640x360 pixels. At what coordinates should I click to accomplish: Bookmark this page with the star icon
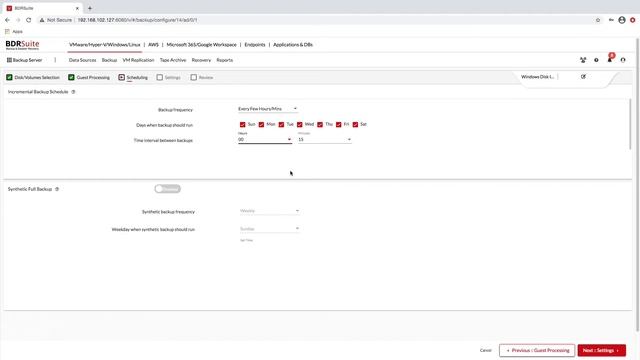[x=598, y=20]
